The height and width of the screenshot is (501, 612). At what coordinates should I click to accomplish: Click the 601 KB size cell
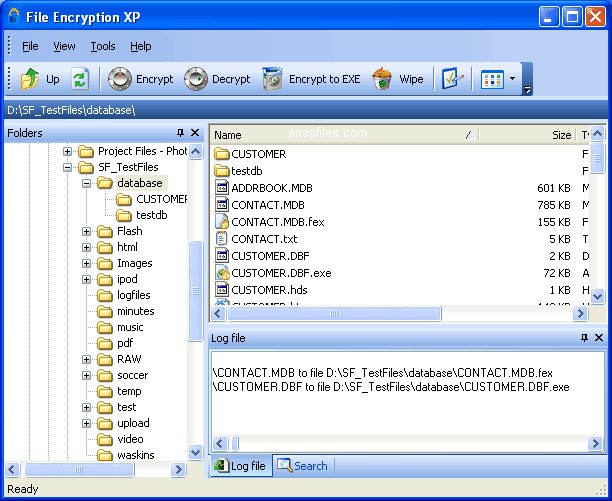pyautogui.click(x=553, y=188)
